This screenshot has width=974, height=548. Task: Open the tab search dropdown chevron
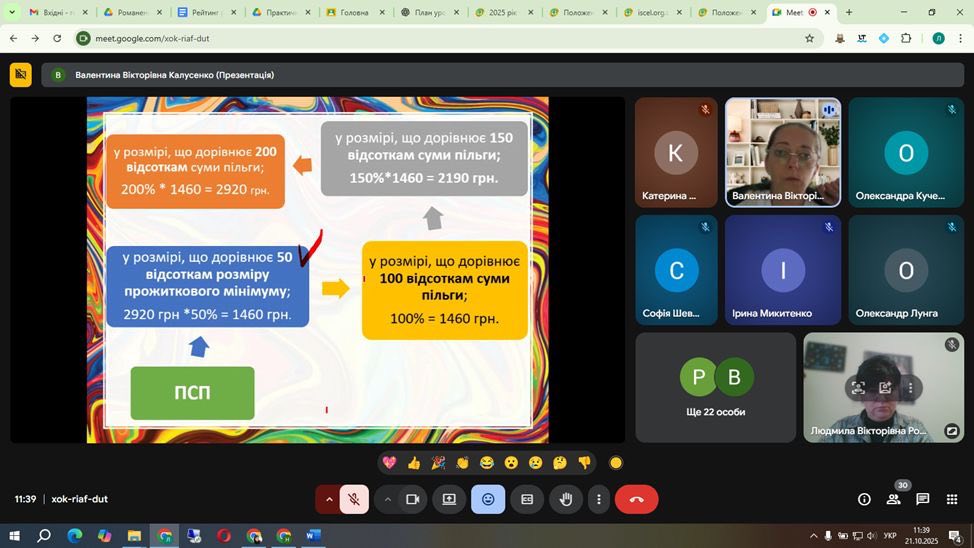tap(12, 12)
